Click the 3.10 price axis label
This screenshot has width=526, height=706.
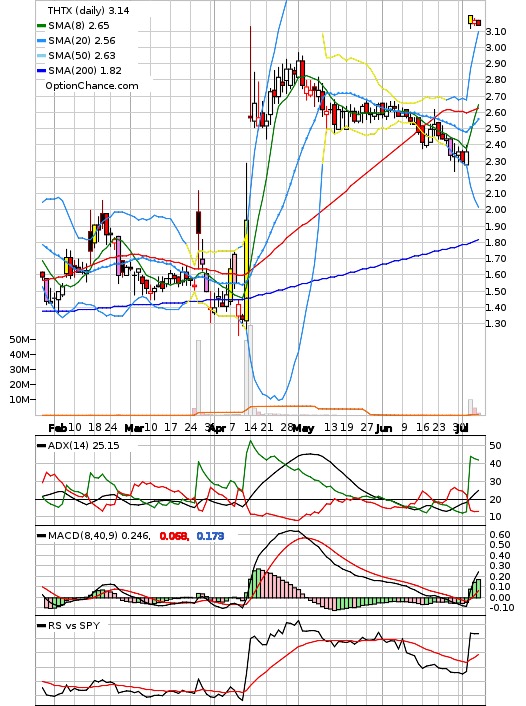point(496,32)
